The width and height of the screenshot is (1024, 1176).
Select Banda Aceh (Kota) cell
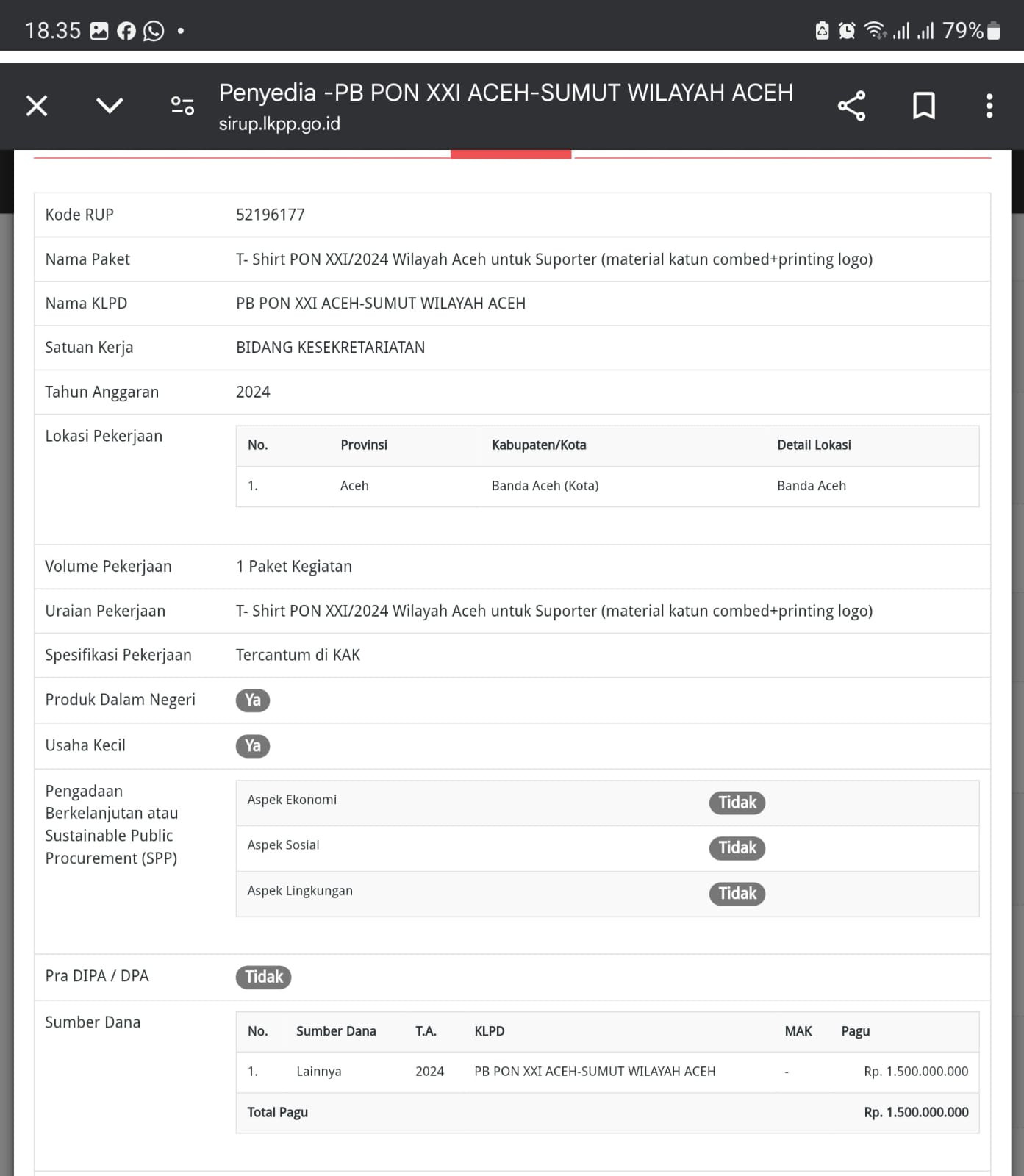(545, 486)
